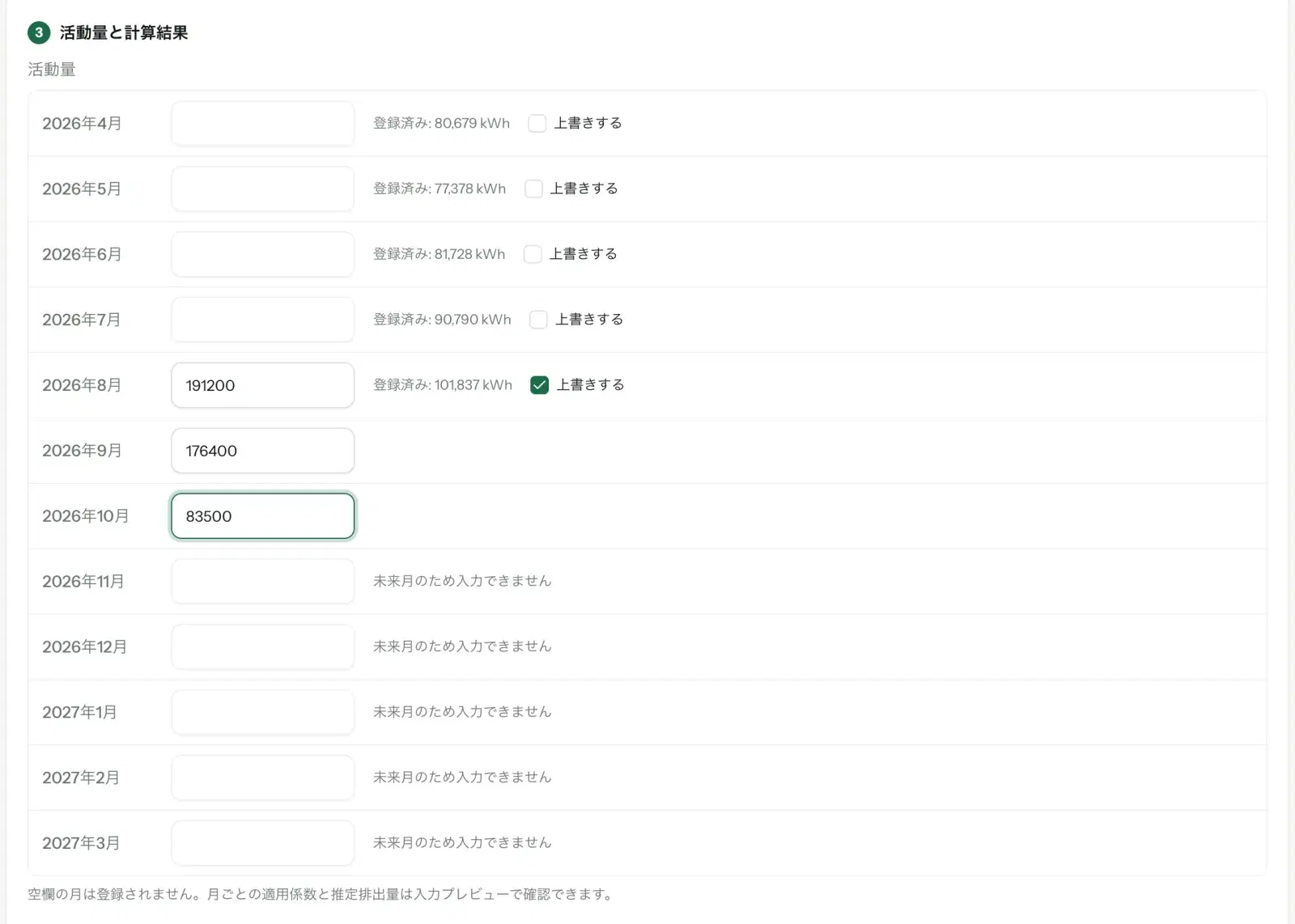The width and height of the screenshot is (1295, 924).
Task: Click the 2027年2月 input field
Action: 263,778
